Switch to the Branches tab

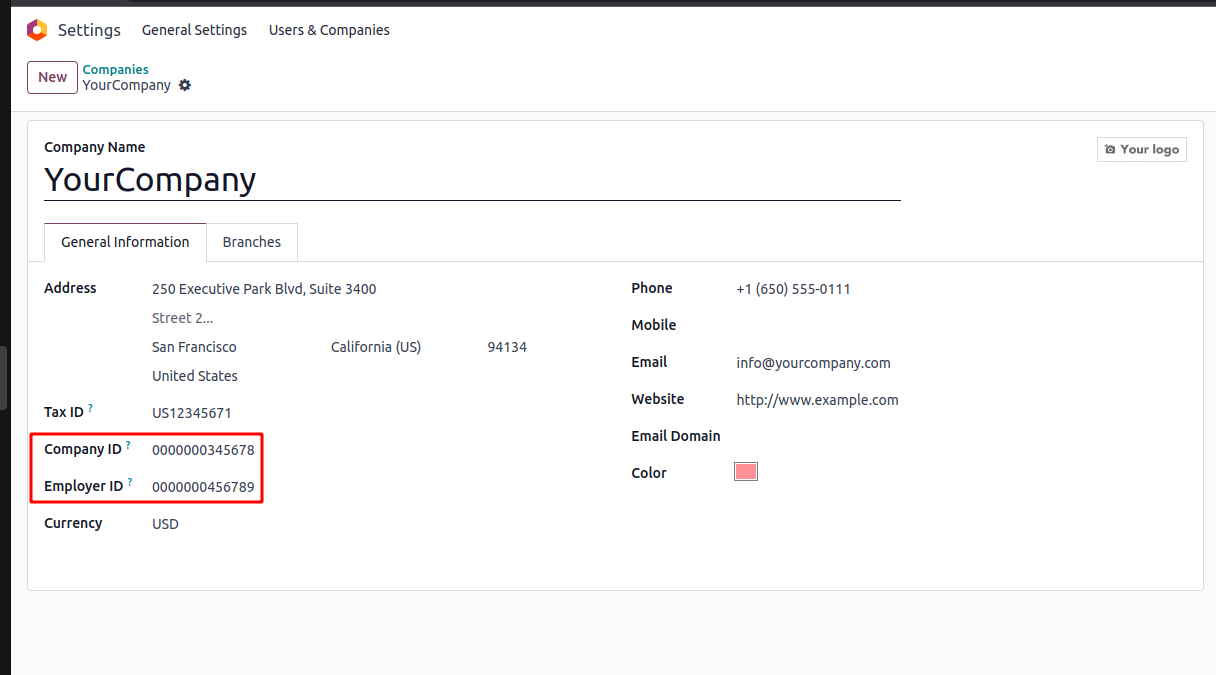(252, 242)
